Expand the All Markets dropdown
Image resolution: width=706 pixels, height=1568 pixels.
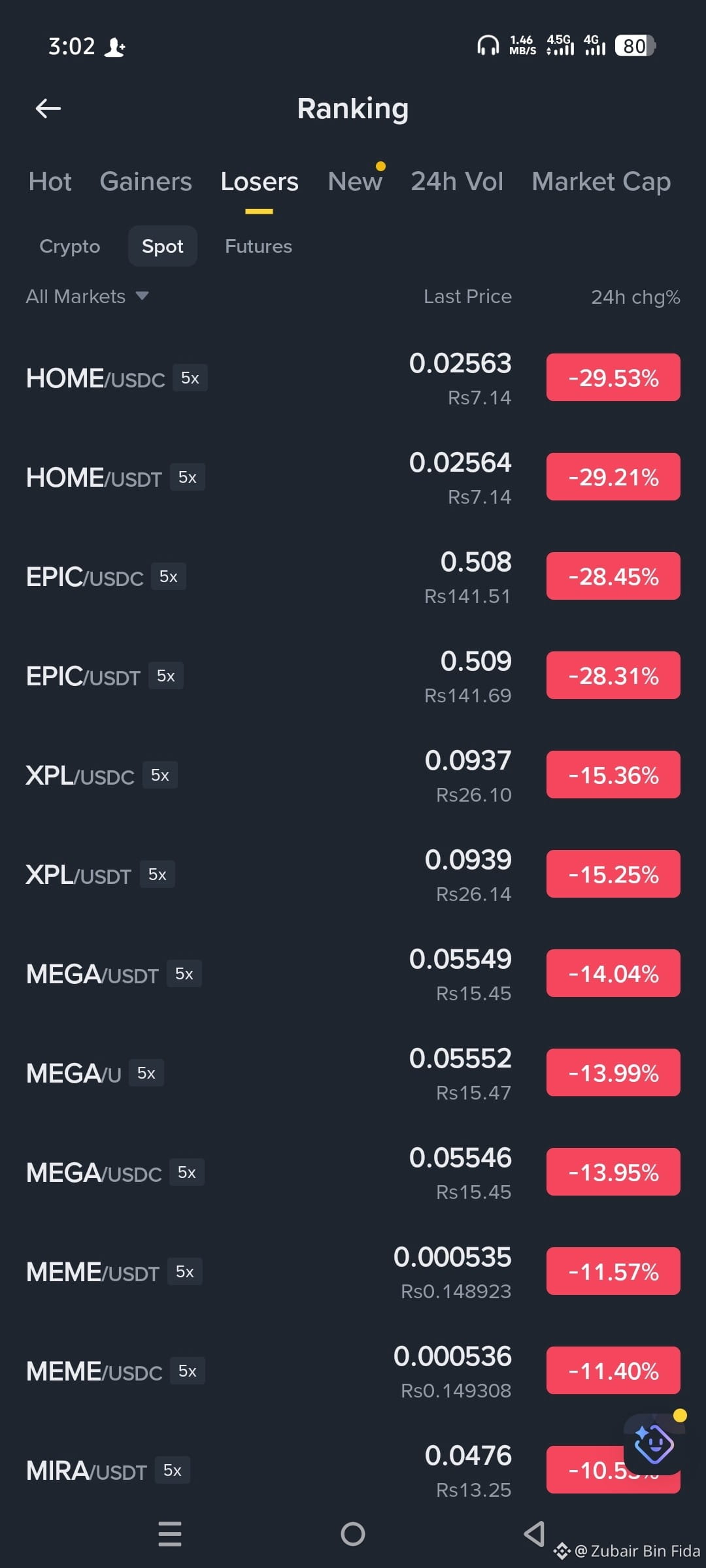coord(88,297)
